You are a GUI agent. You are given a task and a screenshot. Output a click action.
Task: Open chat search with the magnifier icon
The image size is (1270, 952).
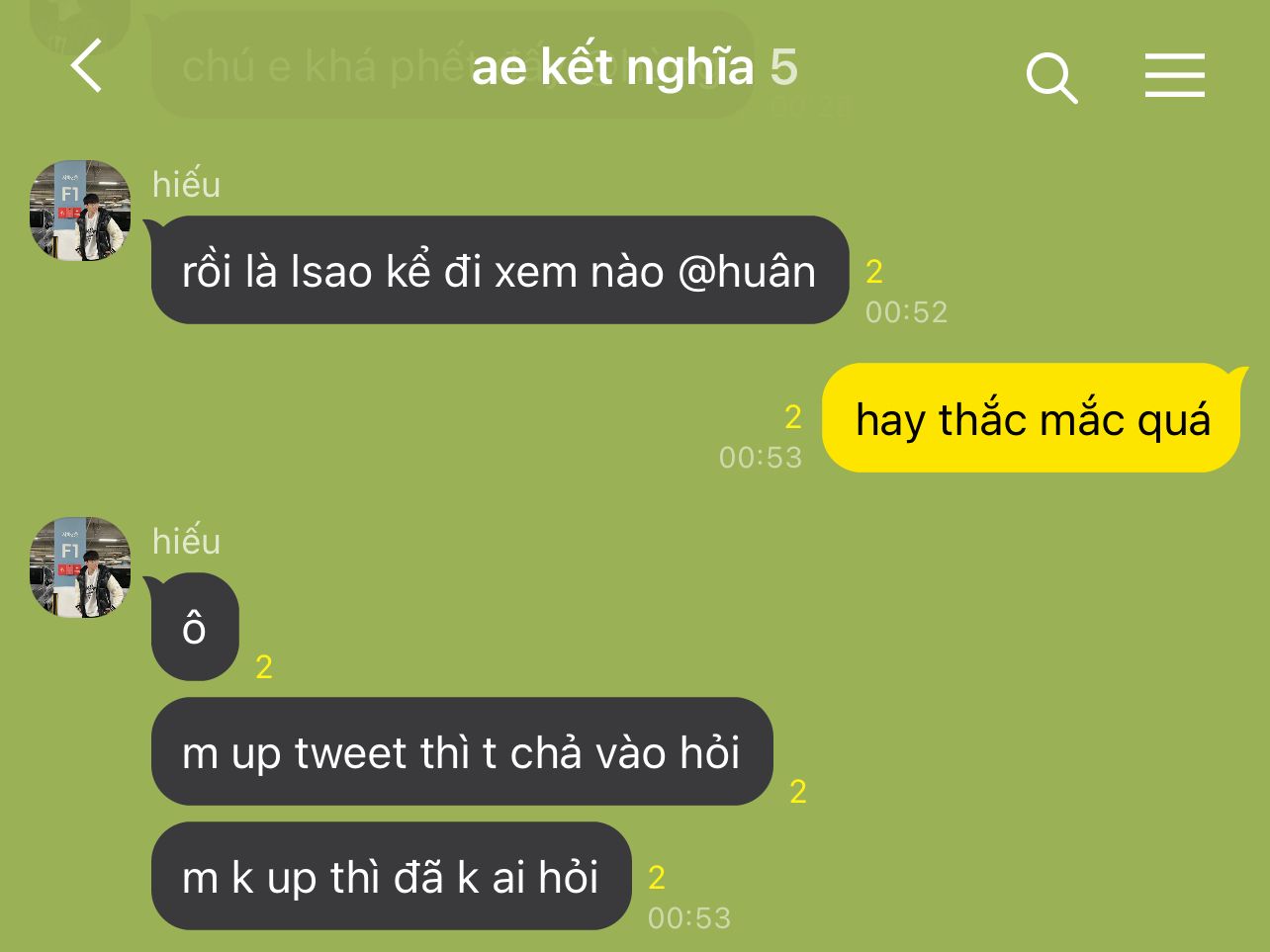1051,77
